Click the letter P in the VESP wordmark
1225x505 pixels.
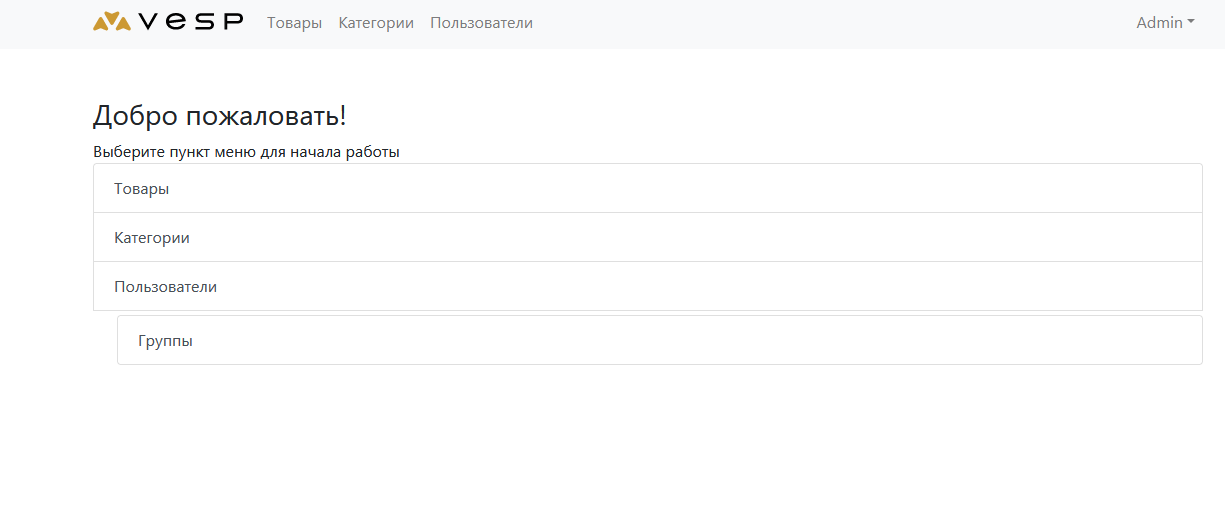[232, 22]
